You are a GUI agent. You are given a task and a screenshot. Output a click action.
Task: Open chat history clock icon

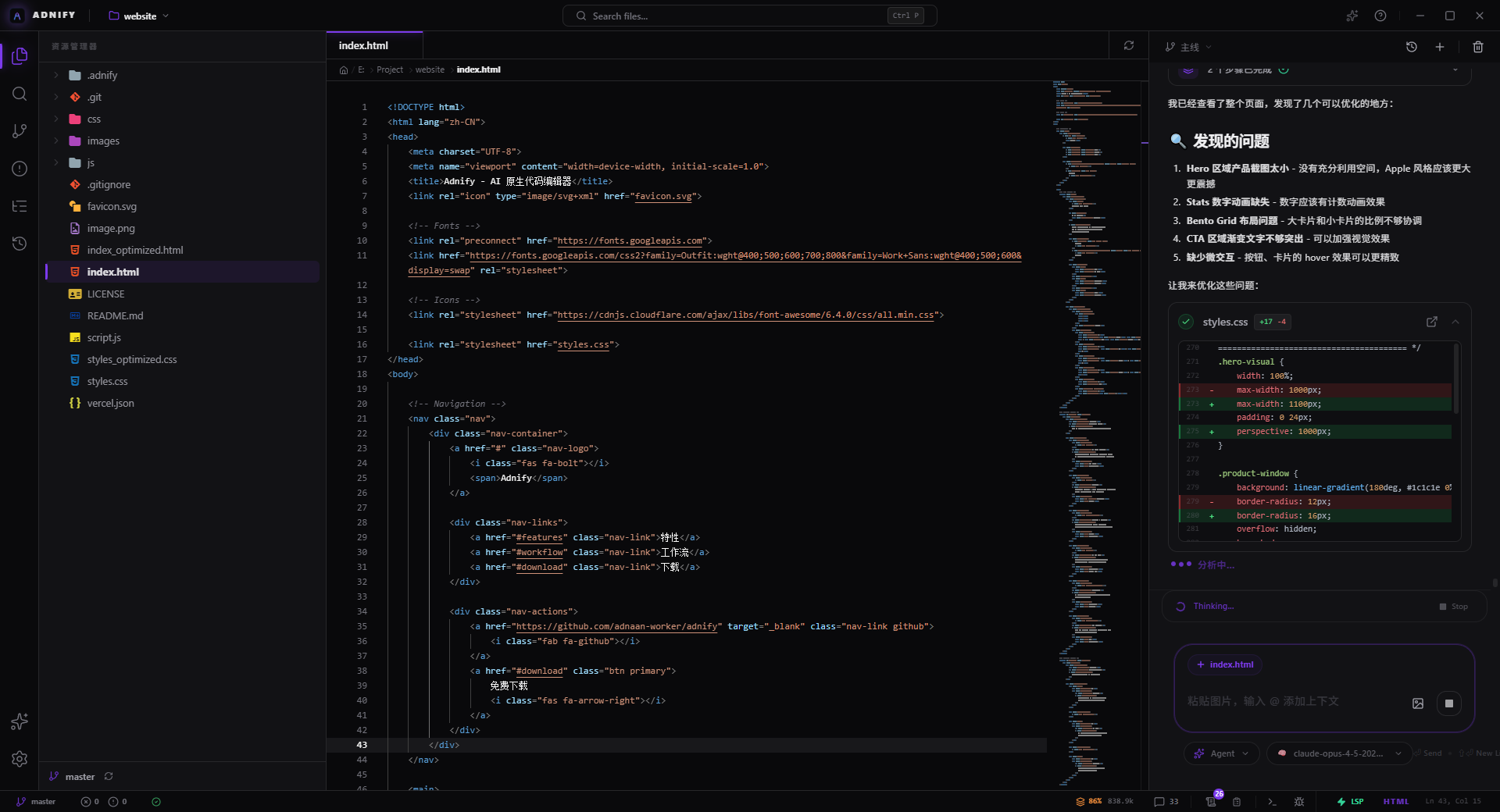1412,47
